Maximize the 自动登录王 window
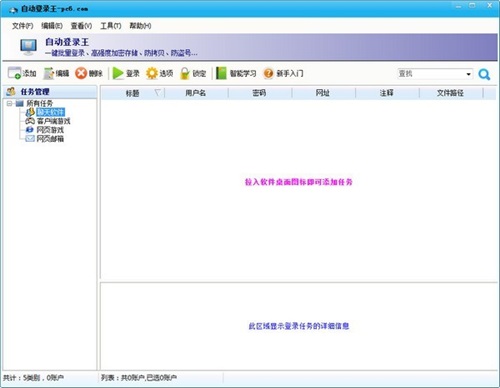This screenshot has height=388, width=500. click(472, 6)
